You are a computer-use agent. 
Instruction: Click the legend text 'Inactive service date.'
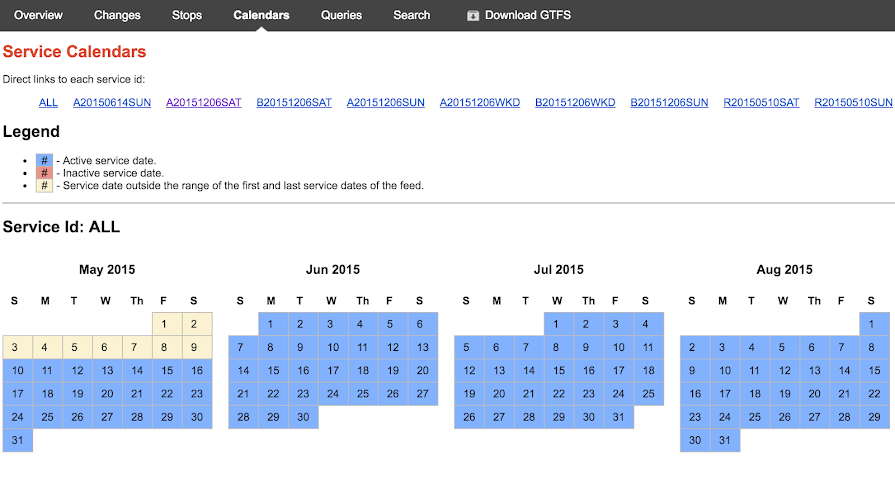(x=113, y=173)
